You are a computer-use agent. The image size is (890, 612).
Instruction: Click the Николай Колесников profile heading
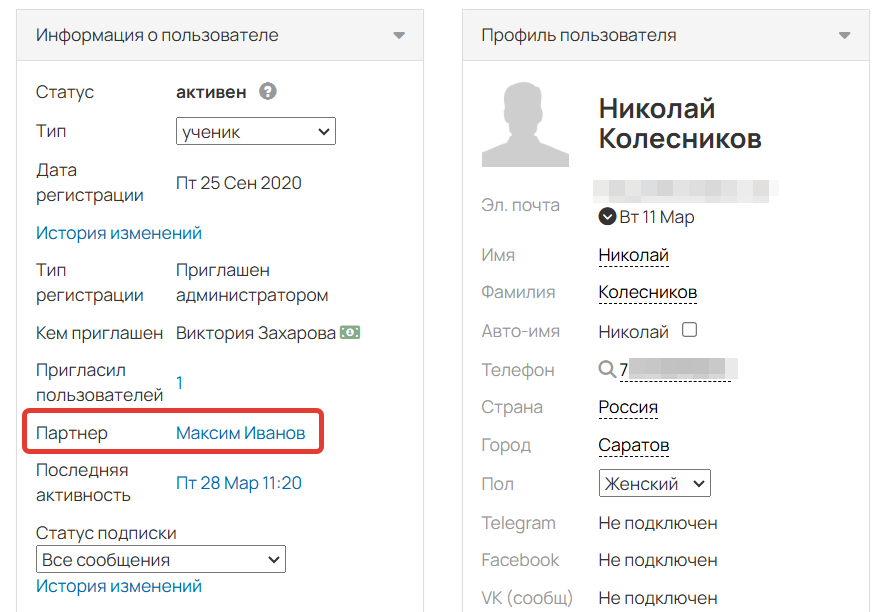[680, 123]
